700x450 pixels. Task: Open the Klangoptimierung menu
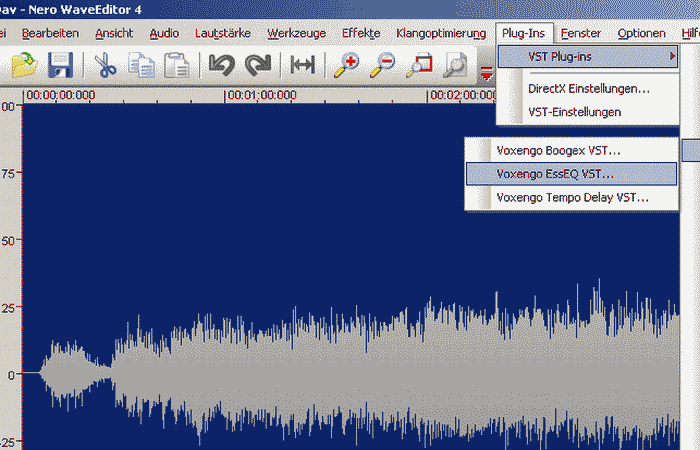point(441,33)
